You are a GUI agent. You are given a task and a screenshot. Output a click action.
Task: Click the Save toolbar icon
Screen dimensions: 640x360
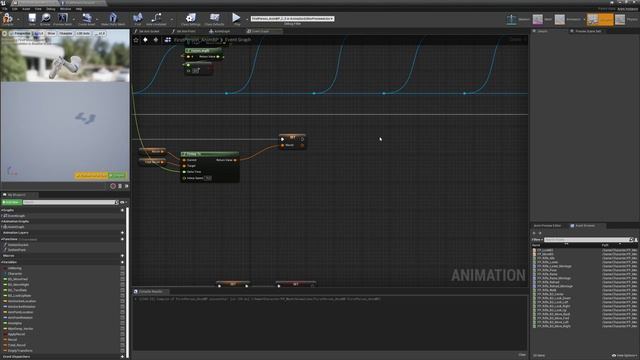32,18
